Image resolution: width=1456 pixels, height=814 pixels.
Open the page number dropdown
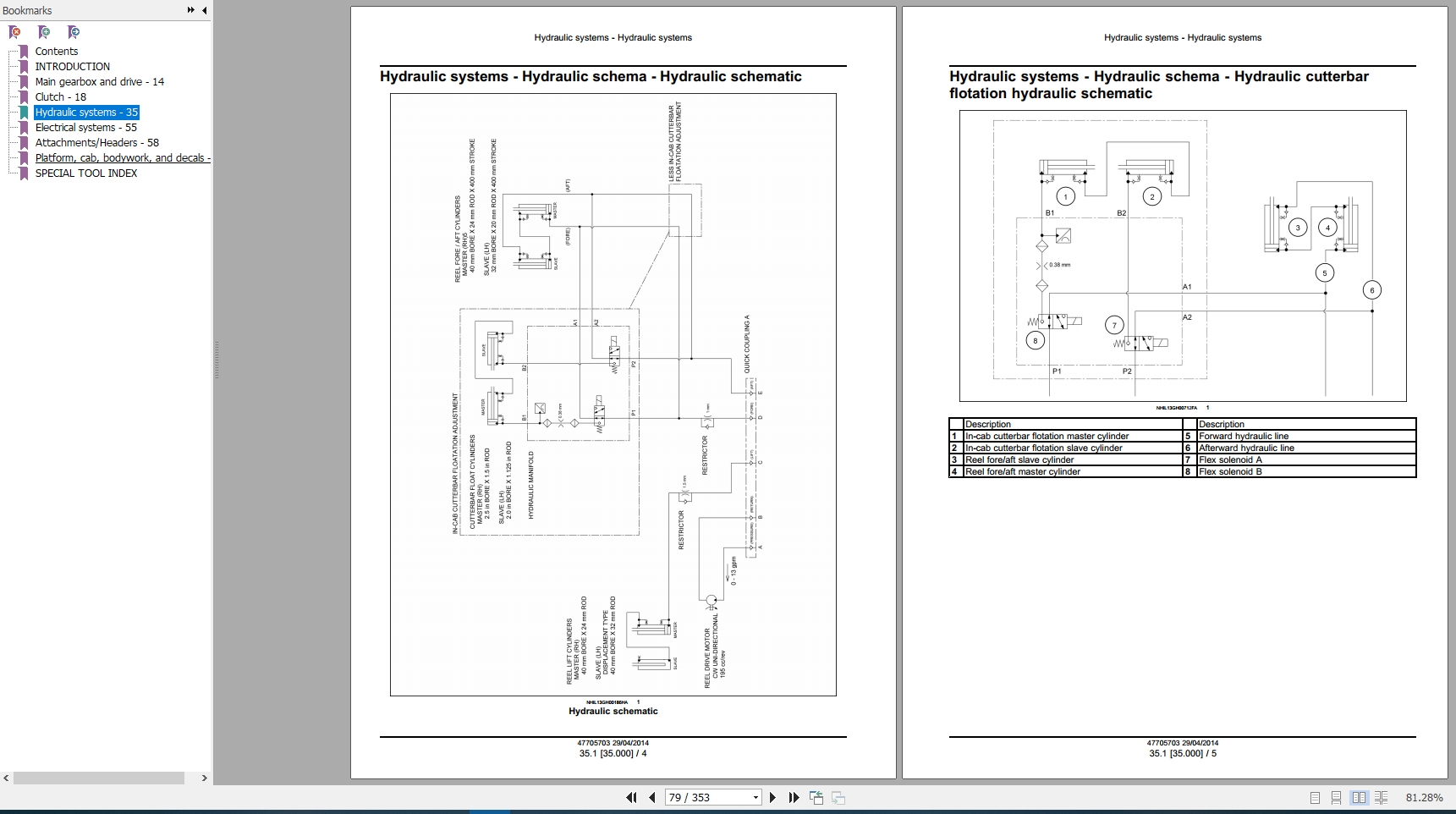[755, 797]
